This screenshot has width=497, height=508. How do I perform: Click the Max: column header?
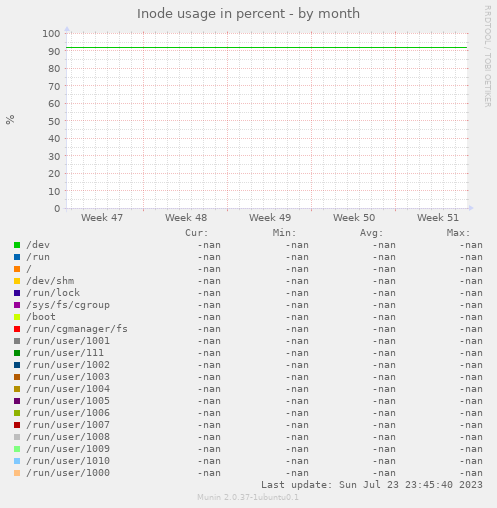(x=458, y=233)
